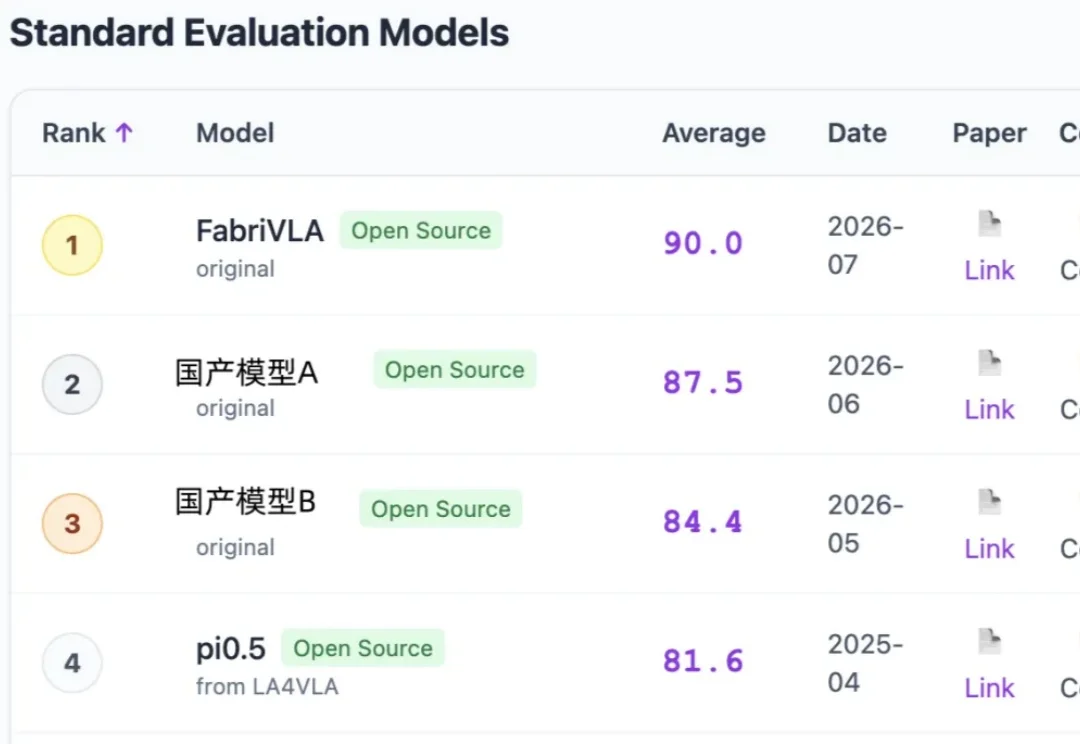Toggle the Rank column sort arrow

point(124,132)
